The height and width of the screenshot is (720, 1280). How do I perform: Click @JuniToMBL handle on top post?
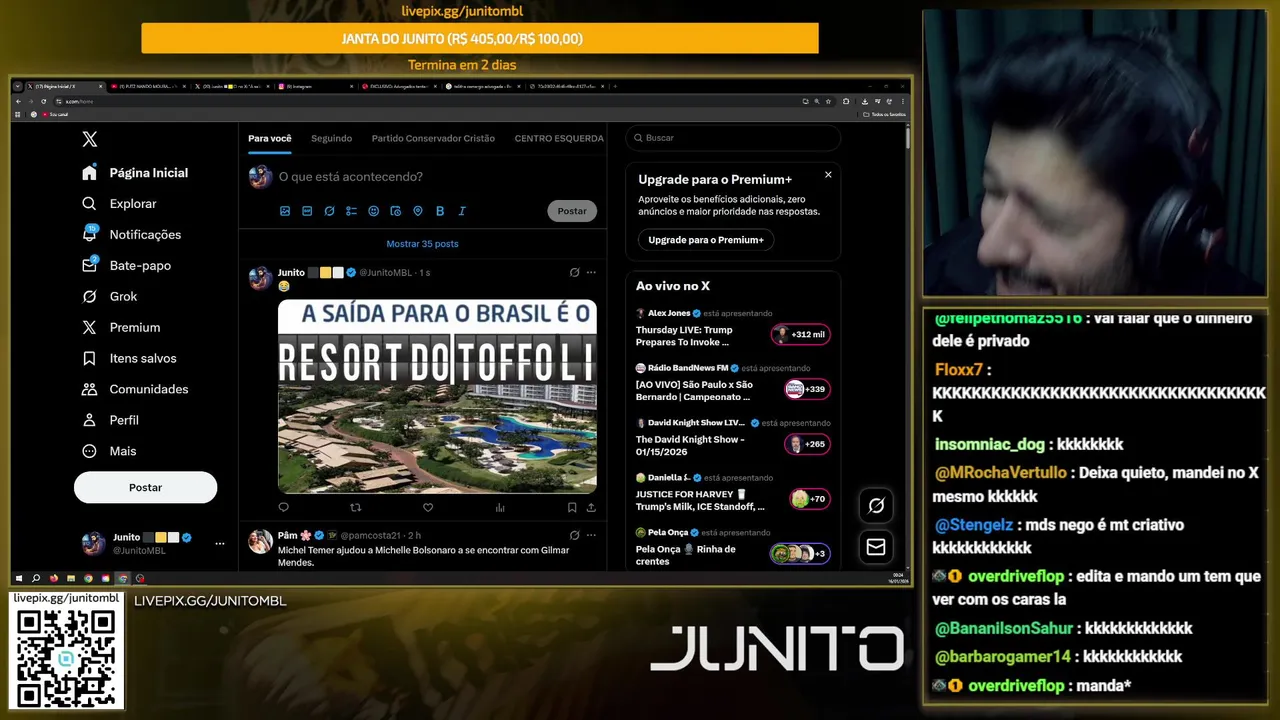[x=385, y=273]
